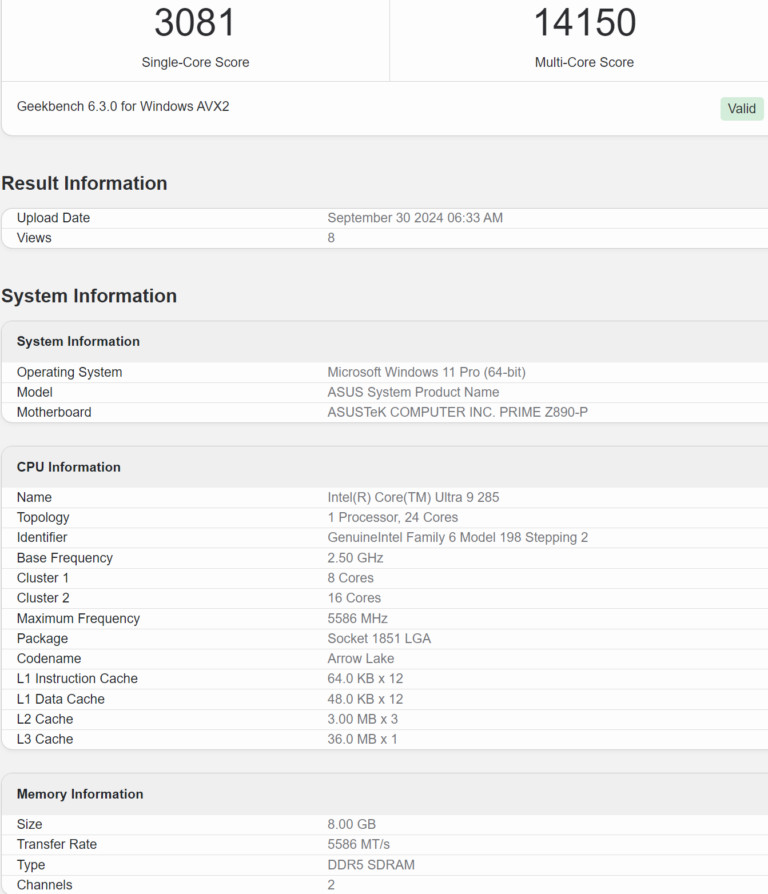This screenshot has height=894, width=768.
Task: Select ASUSTeK COMPUTER INC. PRIME Z890-P value
Action: click(458, 412)
